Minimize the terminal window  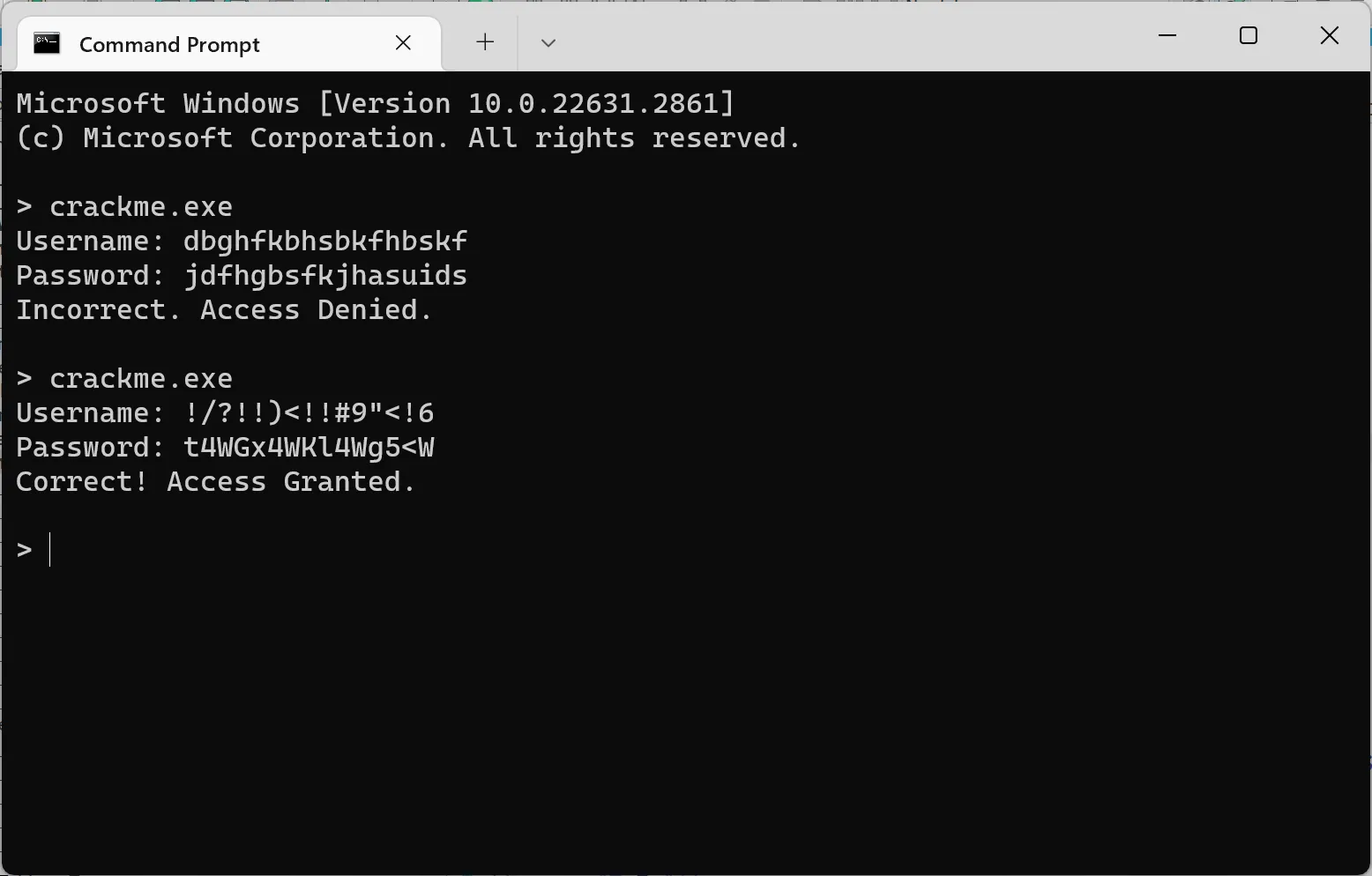pos(1167,36)
